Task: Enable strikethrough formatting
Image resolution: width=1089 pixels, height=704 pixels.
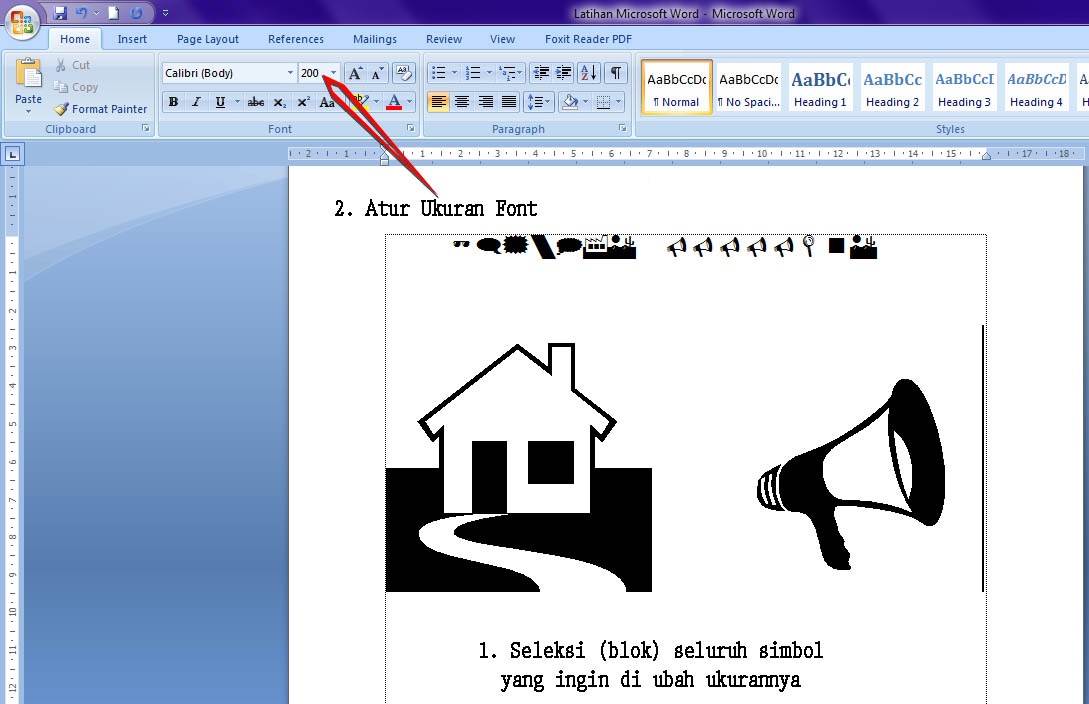Action: point(256,101)
